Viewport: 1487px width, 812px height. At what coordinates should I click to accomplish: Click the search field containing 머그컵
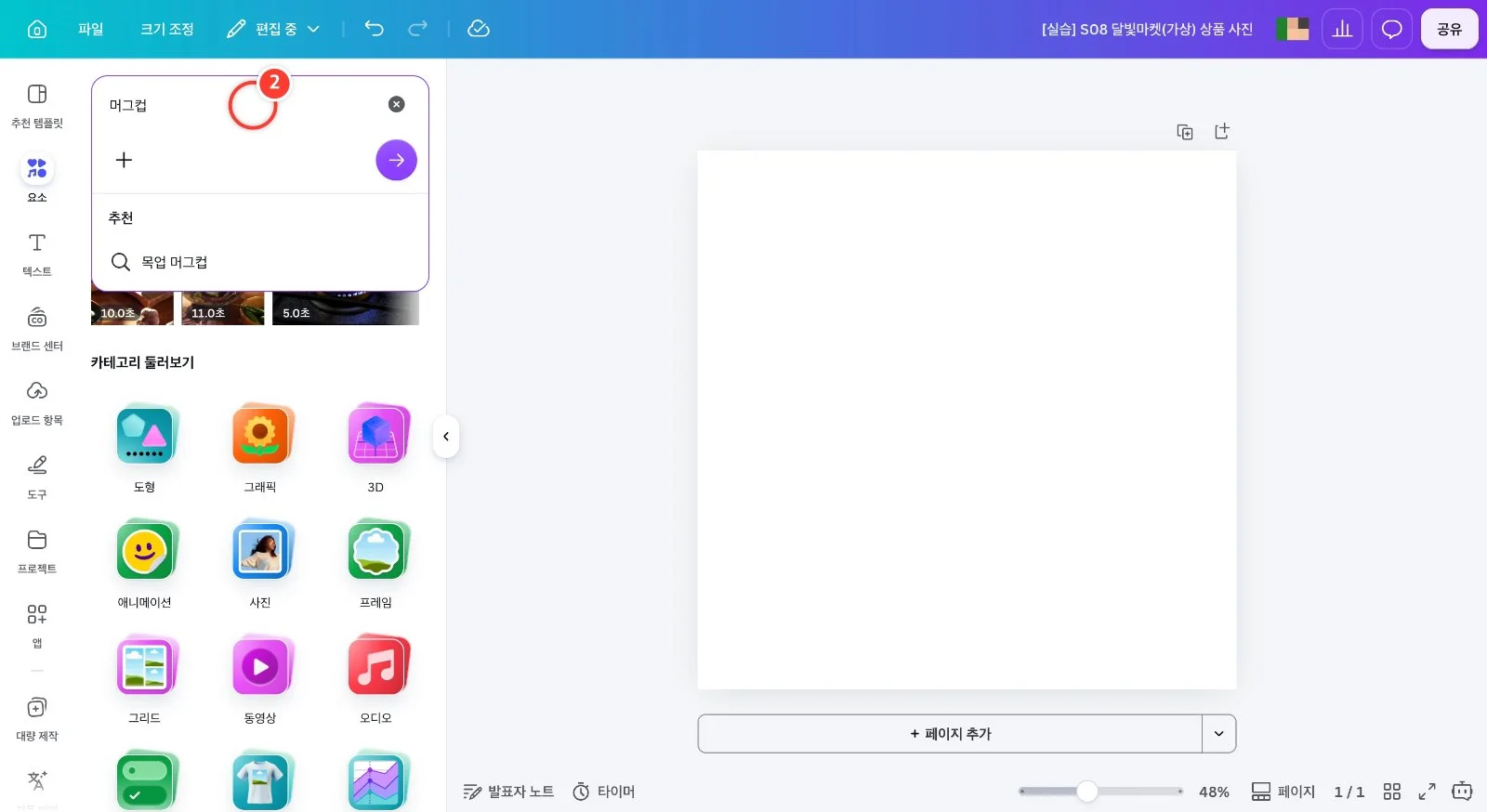click(x=242, y=105)
